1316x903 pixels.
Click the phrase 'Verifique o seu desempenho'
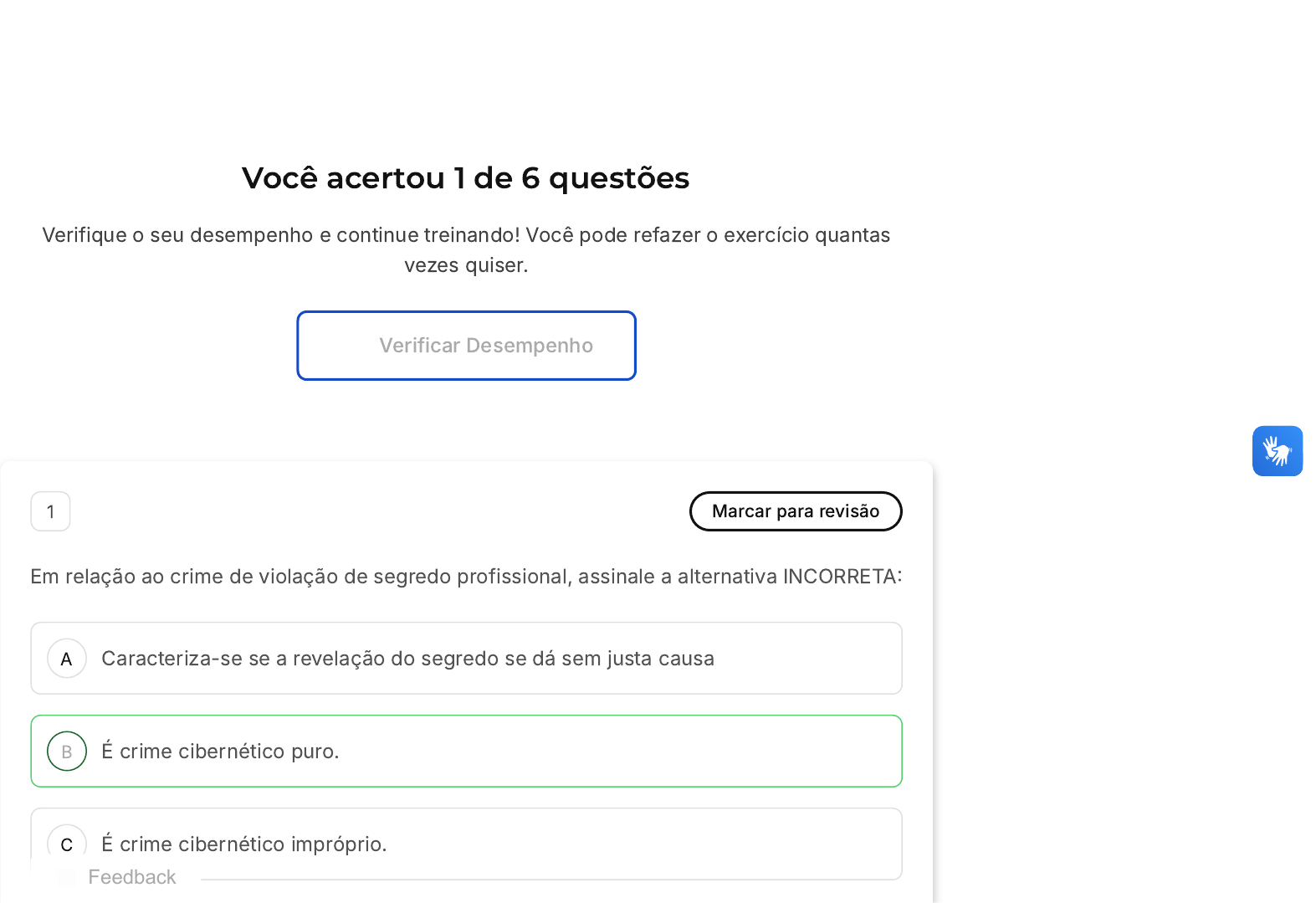pyautogui.click(x=177, y=235)
